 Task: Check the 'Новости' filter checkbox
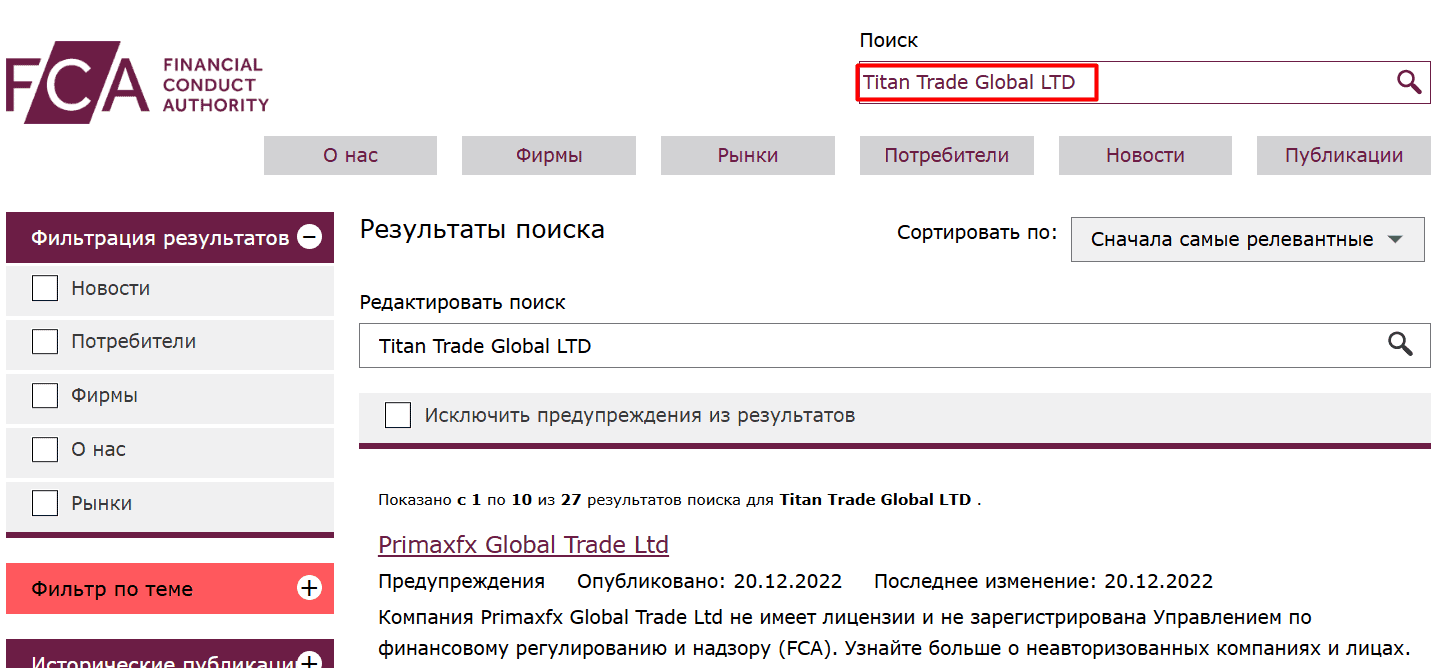click(45, 287)
